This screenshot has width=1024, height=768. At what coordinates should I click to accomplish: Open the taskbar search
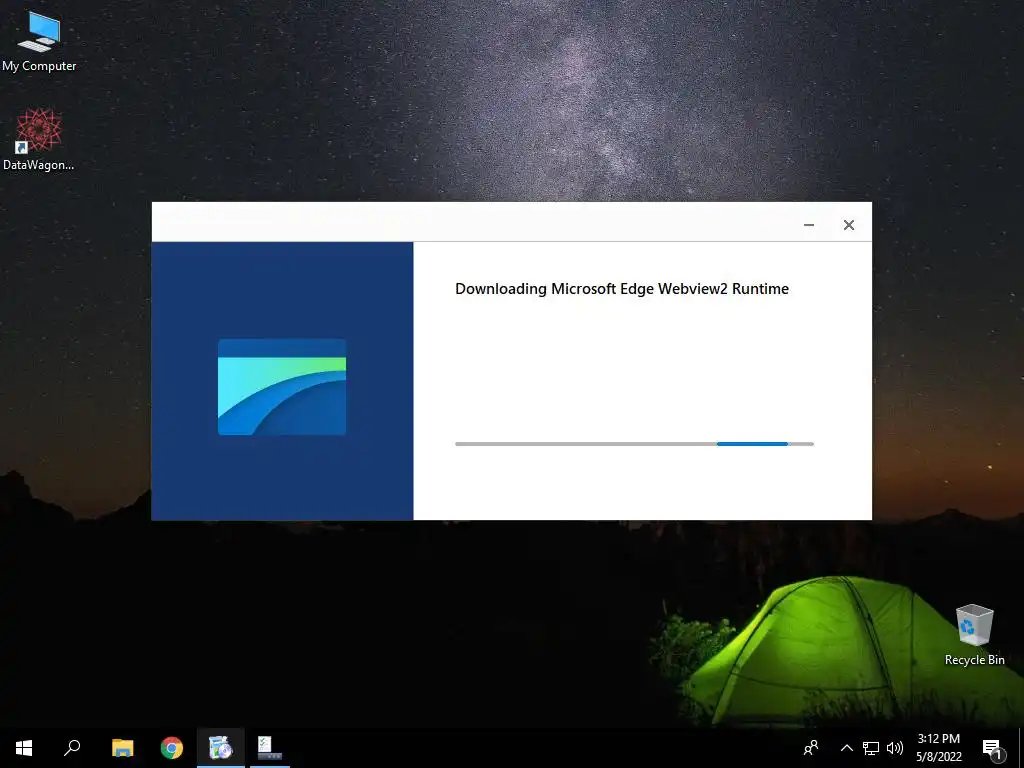tap(72, 748)
